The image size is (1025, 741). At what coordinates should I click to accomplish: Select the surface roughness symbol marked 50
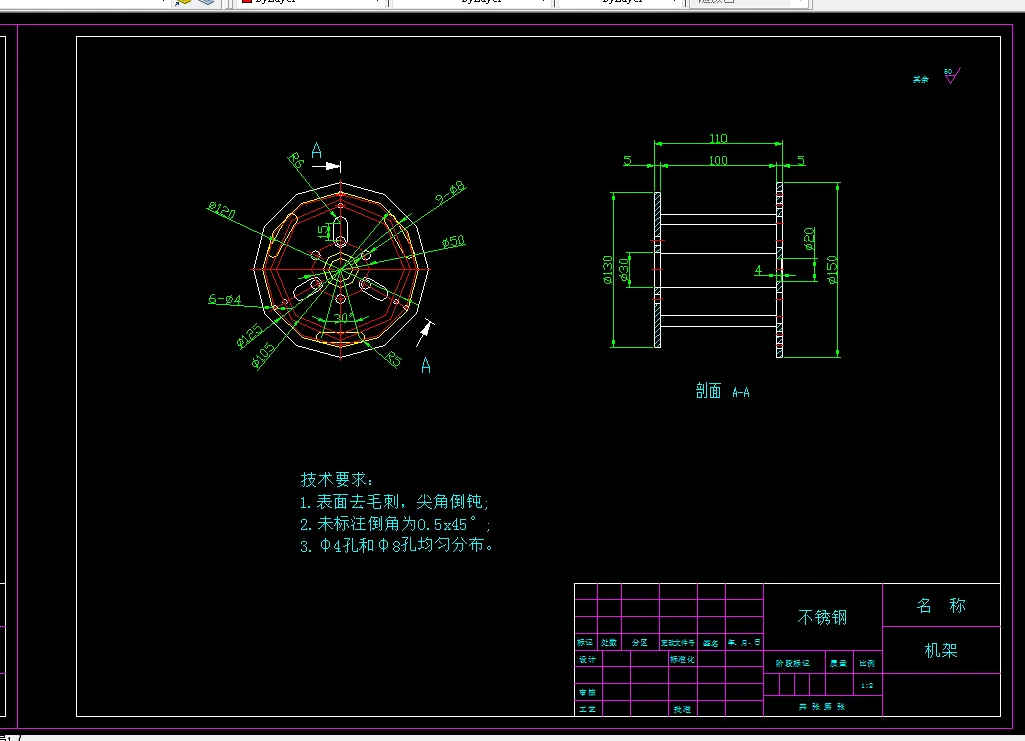(952, 76)
